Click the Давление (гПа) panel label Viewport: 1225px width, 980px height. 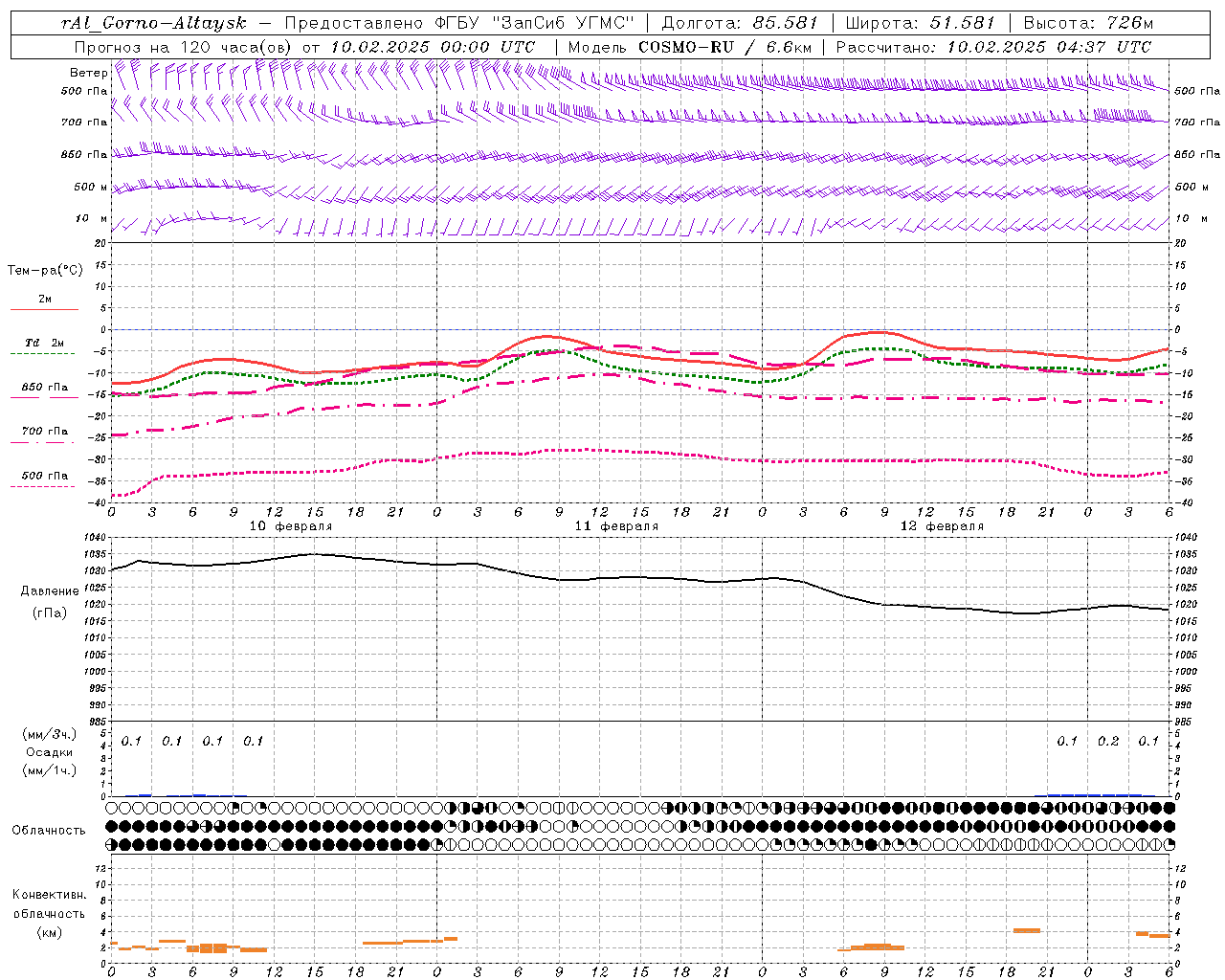click(x=50, y=601)
